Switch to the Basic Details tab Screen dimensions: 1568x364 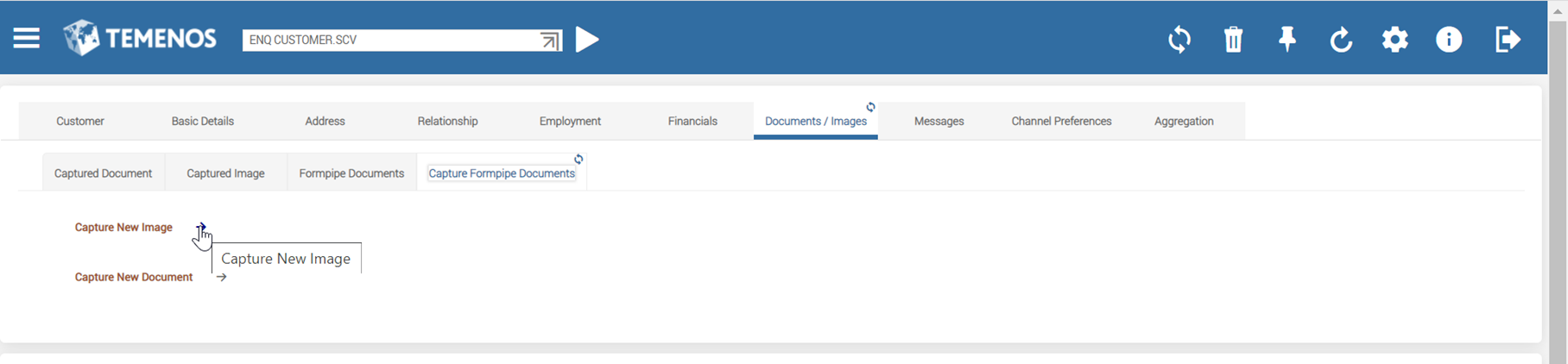click(202, 121)
